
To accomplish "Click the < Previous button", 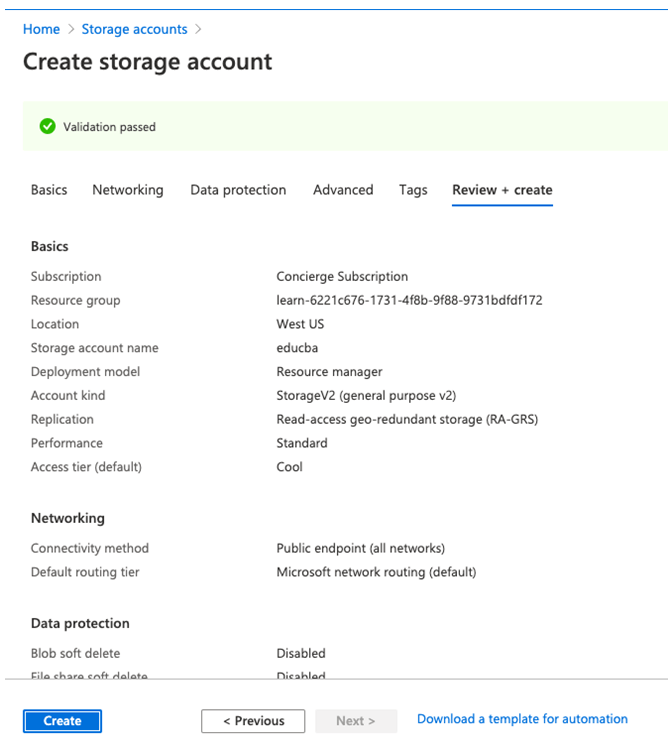I will tap(253, 721).
